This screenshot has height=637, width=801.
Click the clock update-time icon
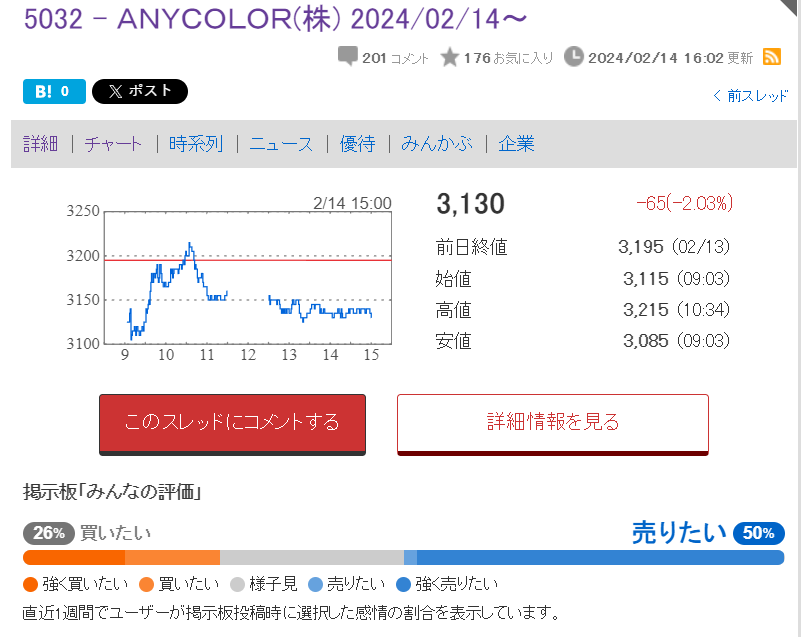pyautogui.click(x=574, y=57)
